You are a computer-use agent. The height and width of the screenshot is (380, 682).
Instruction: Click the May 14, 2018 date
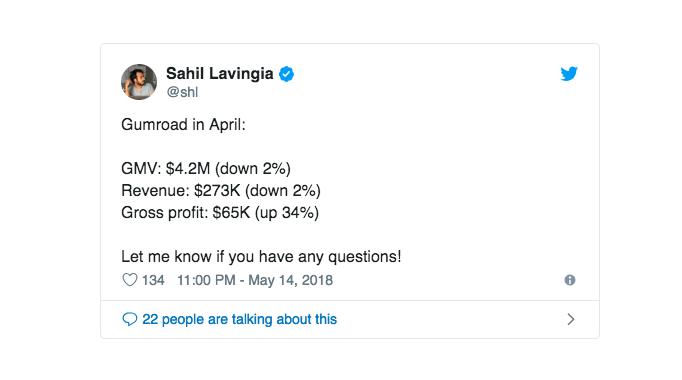pyautogui.click(x=291, y=280)
